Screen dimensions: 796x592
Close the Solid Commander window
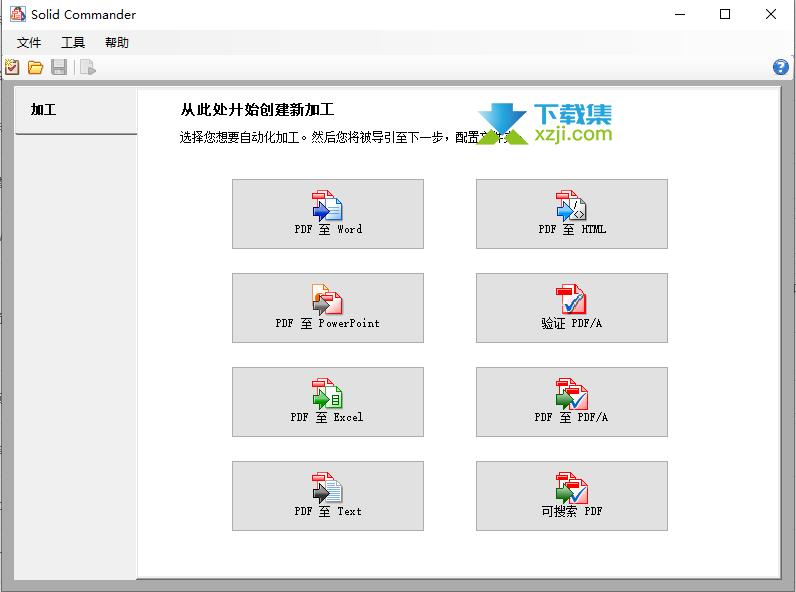(x=771, y=14)
